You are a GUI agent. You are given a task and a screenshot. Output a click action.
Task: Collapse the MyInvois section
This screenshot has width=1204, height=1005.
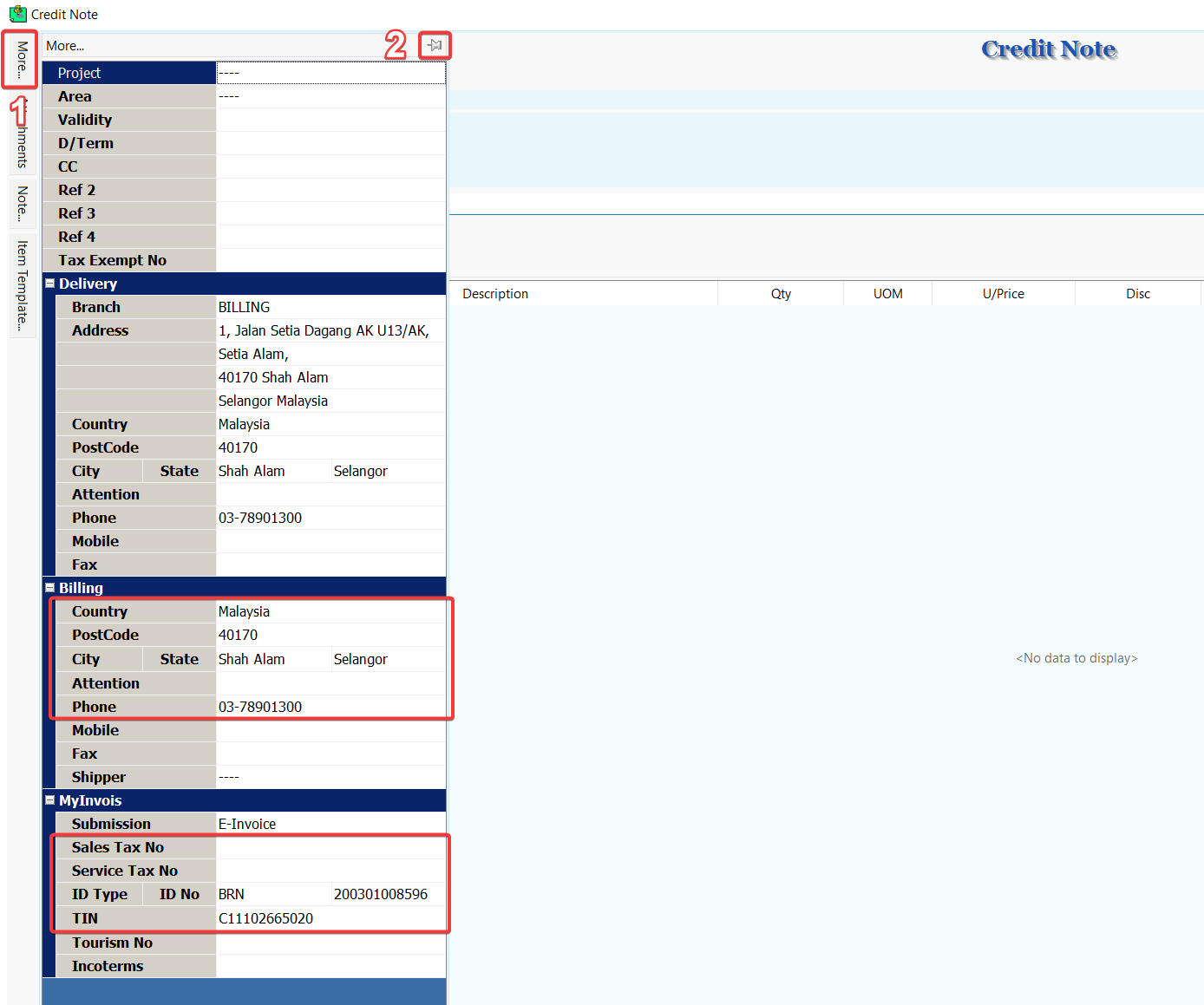(50, 800)
